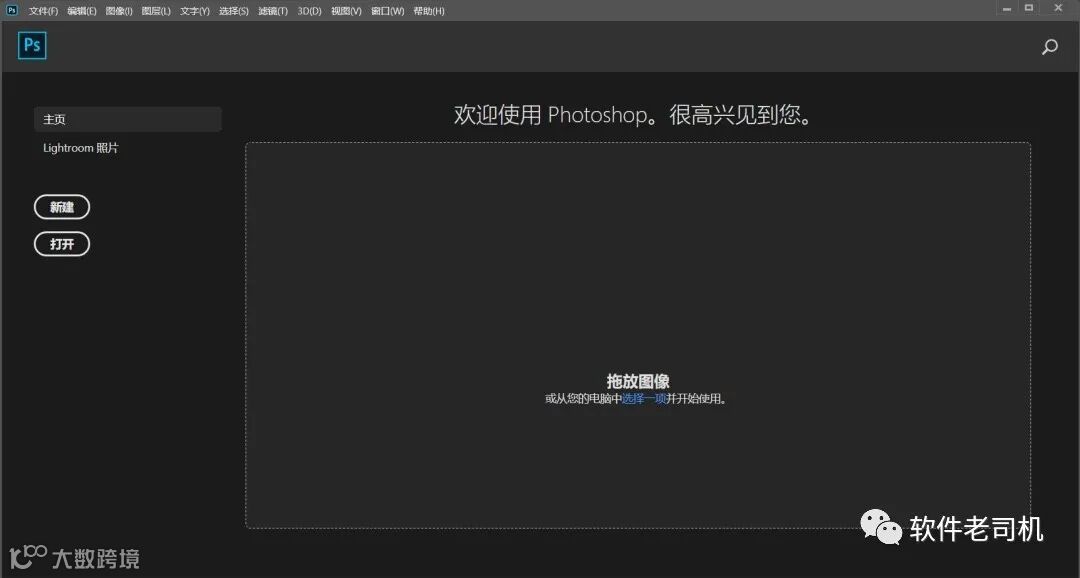Click the 新建 button
The image size is (1080, 578).
coord(62,207)
